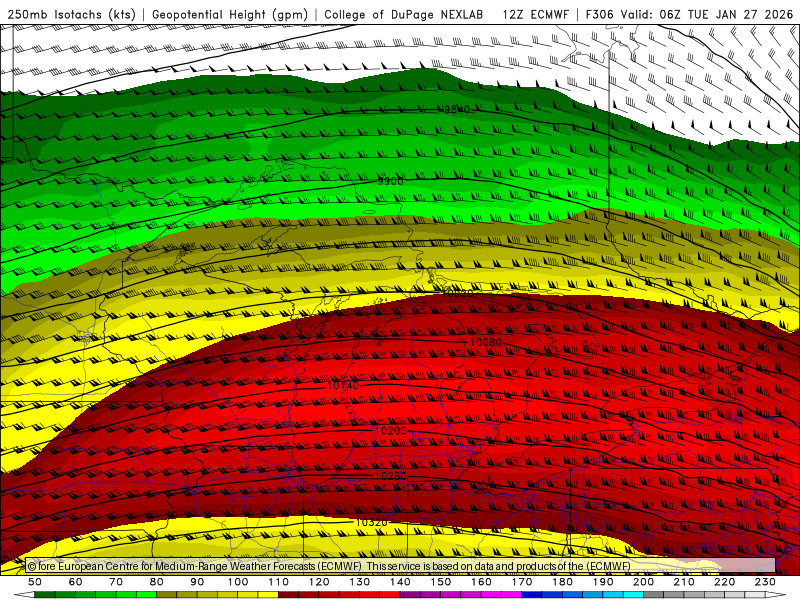The width and height of the screenshot is (800, 600).
Task: Click the "Geopotential Height (gpm)" header text
Action: (x=230, y=14)
